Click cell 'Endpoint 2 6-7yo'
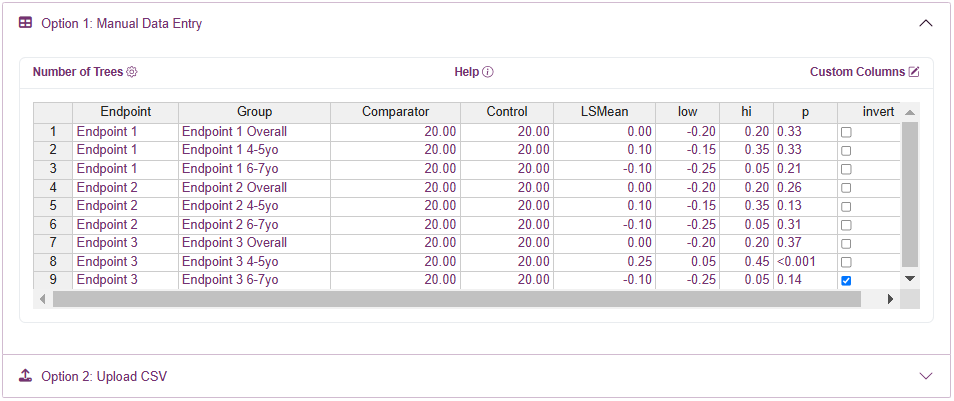Viewport: 954px width, 401px height. (x=254, y=225)
